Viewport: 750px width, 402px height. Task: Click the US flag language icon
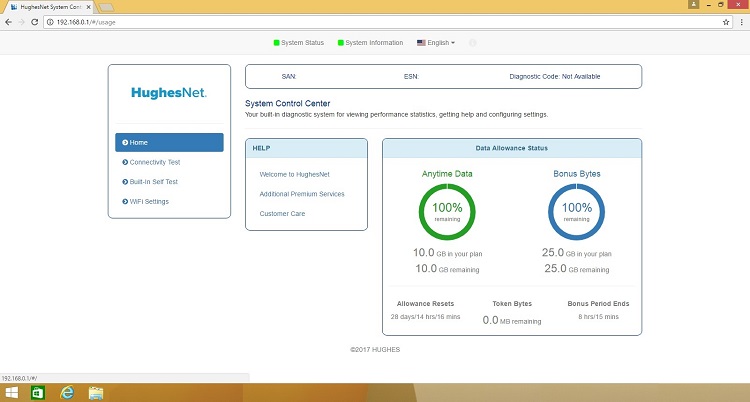421,43
